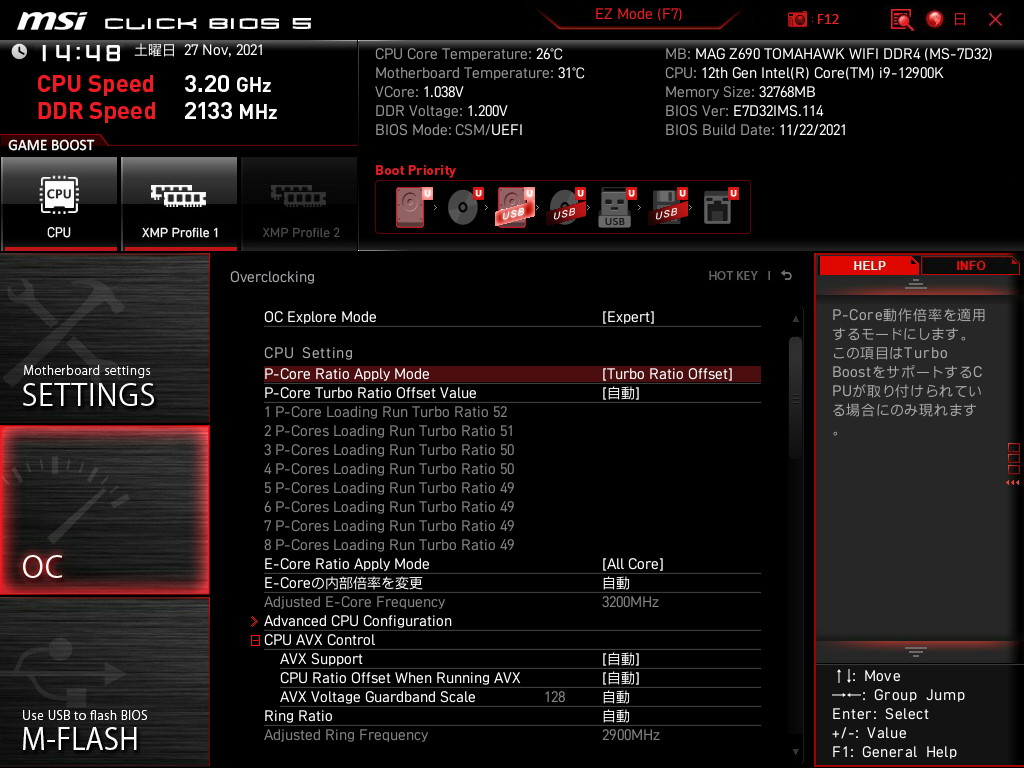Click the '2 P-Cores Loading Run Turbo Ratio 51' row
The height and width of the screenshot is (768, 1024).
(x=389, y=430)
